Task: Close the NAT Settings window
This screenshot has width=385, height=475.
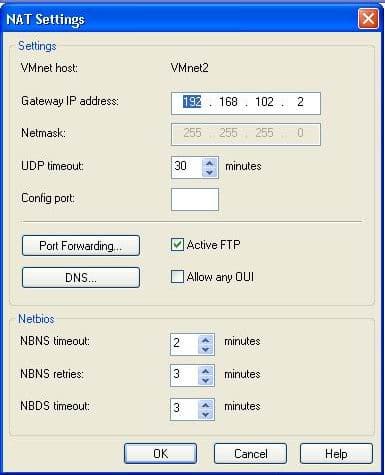Action: (368, 18)
